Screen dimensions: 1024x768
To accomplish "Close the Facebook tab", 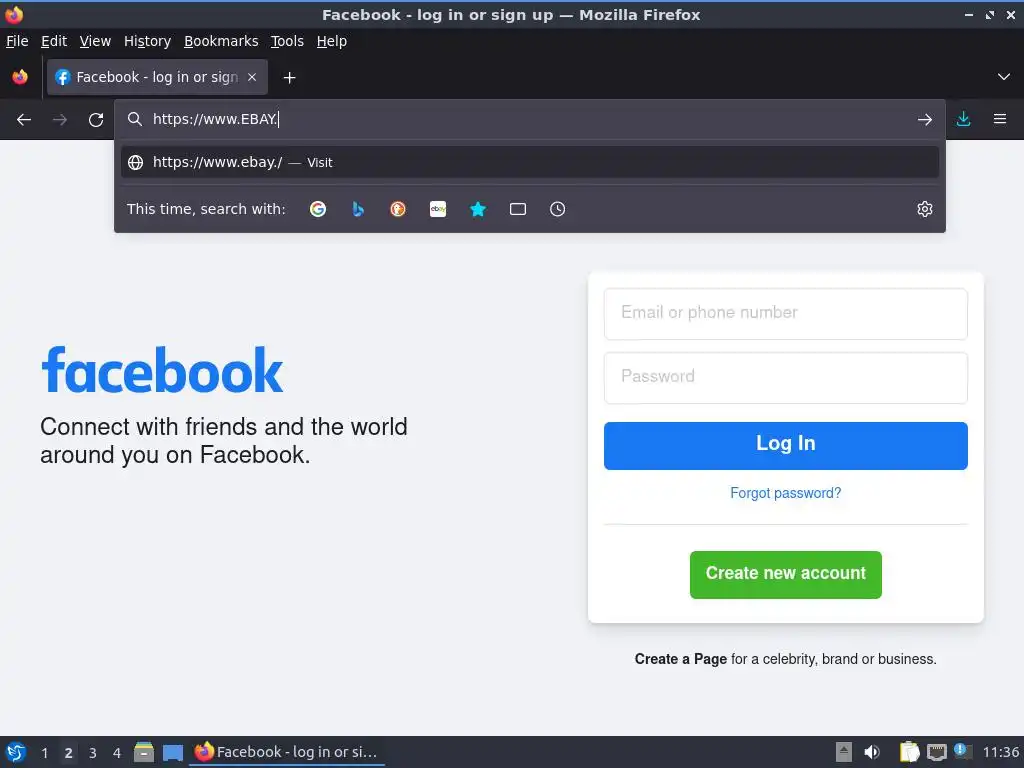I will 252,77.
